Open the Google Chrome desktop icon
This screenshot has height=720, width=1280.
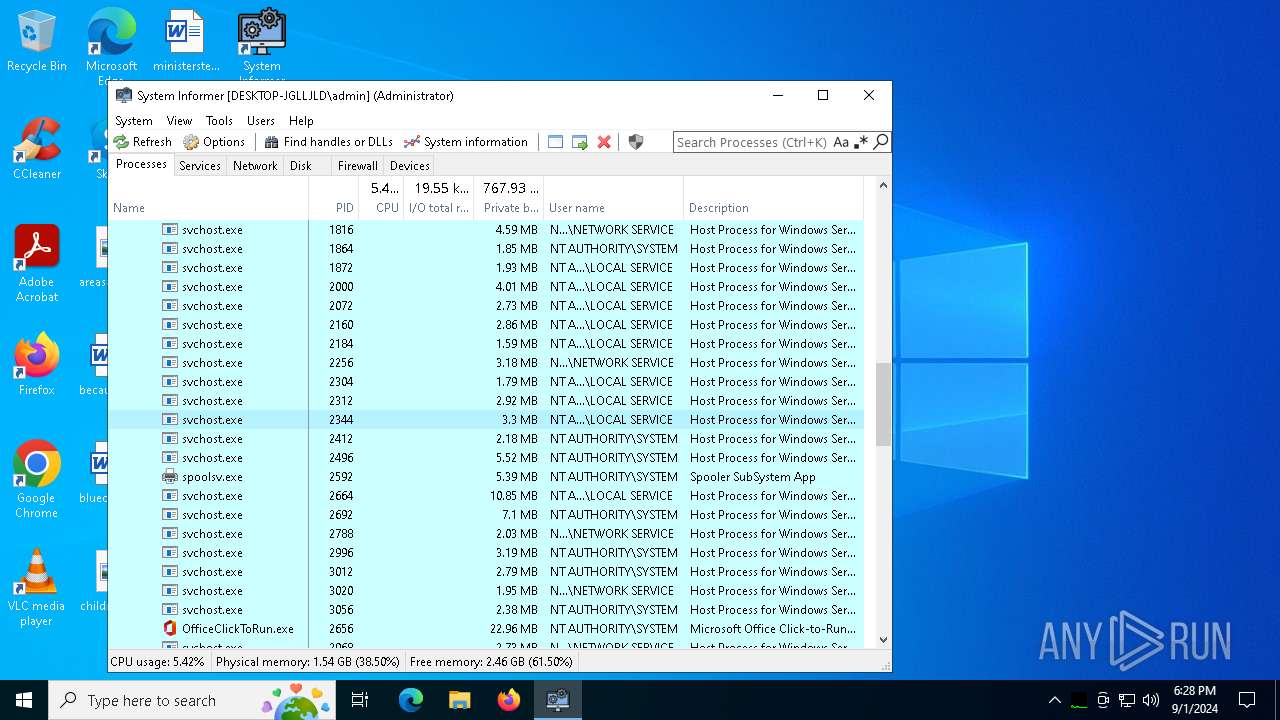pyautogui.click(x=37, y=480)
